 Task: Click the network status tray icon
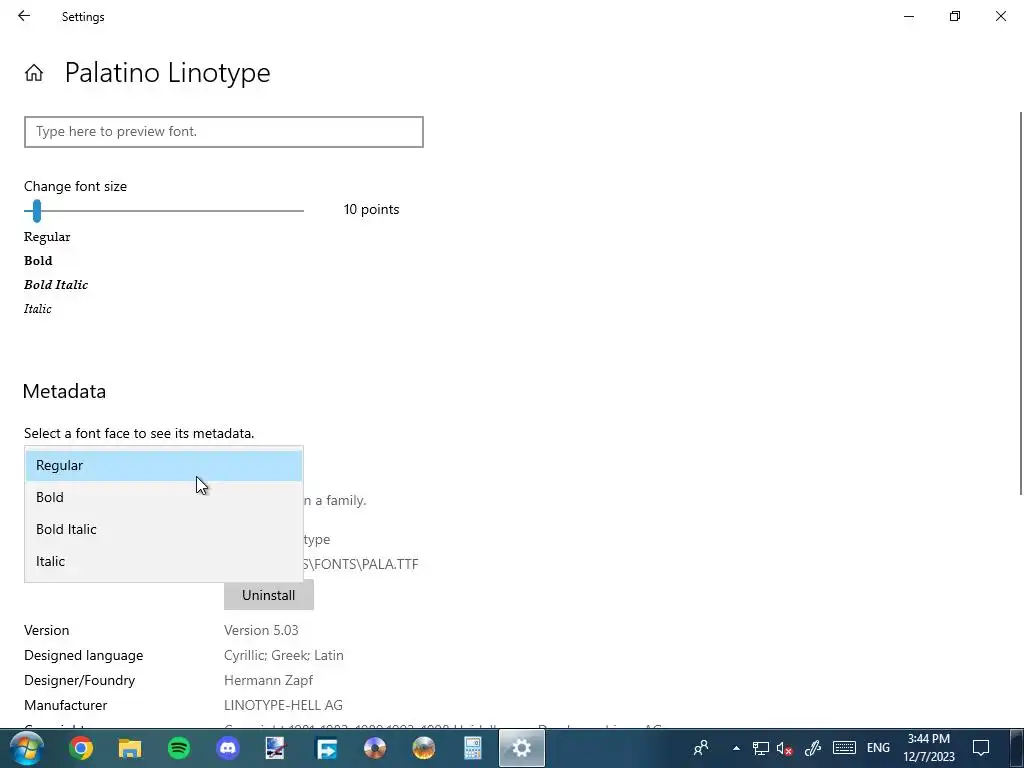coord(760,748)
